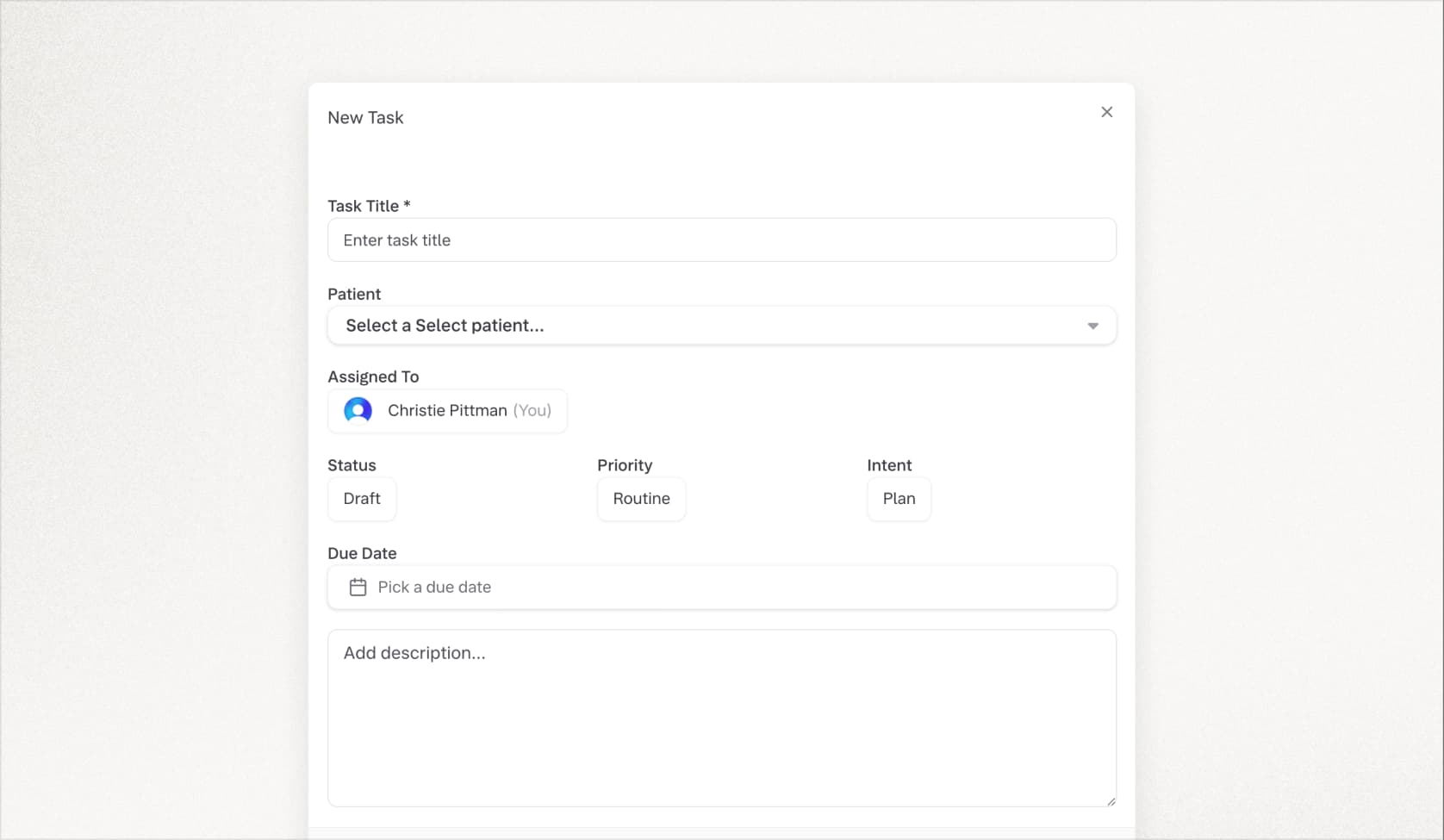Click the 'Select a Select patient...' text

pyautogui.click(x=445, y=326)
